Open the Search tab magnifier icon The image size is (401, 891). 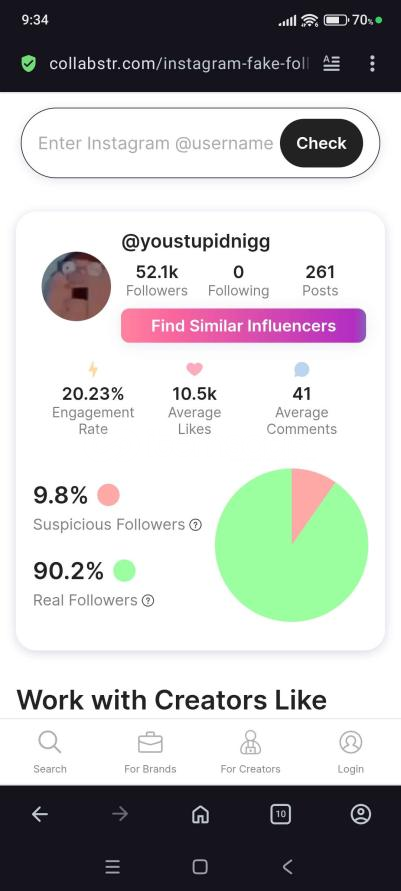tap(49, 742)
